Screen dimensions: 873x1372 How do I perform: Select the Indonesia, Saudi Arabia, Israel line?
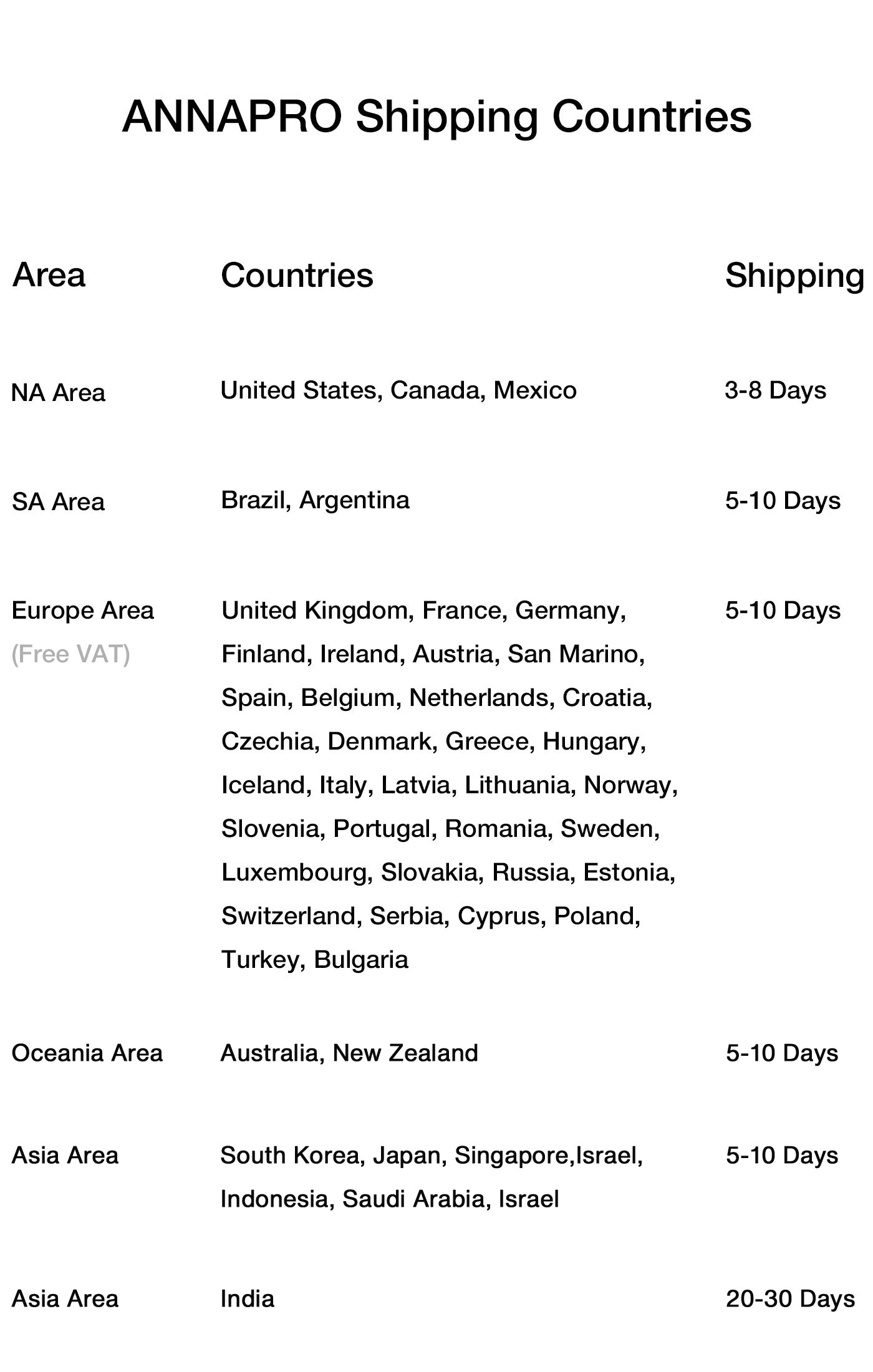click(x=390, y=1199)
